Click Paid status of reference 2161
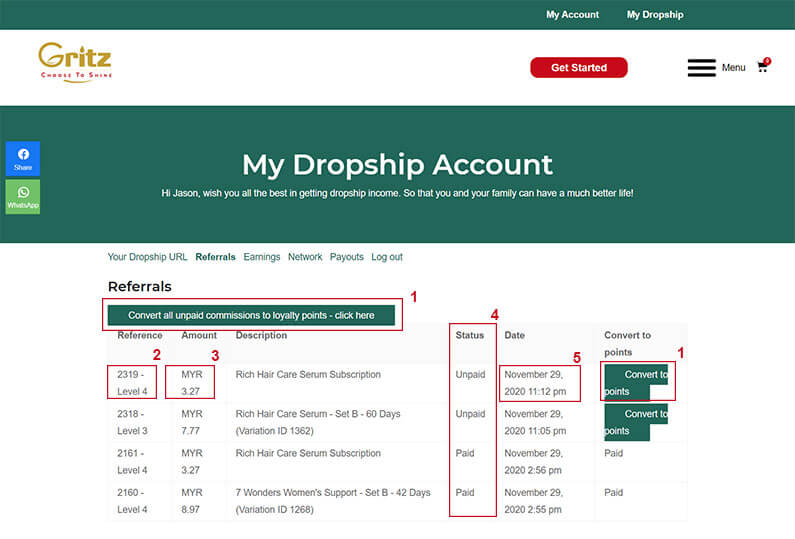Image resolution: width=795 pixels, height=539 pixels. (x=465, y=453)
